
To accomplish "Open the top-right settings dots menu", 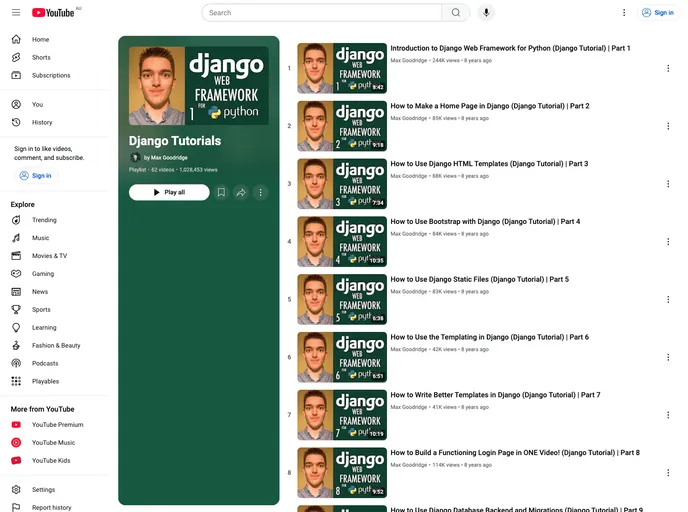I will point(624,13).
